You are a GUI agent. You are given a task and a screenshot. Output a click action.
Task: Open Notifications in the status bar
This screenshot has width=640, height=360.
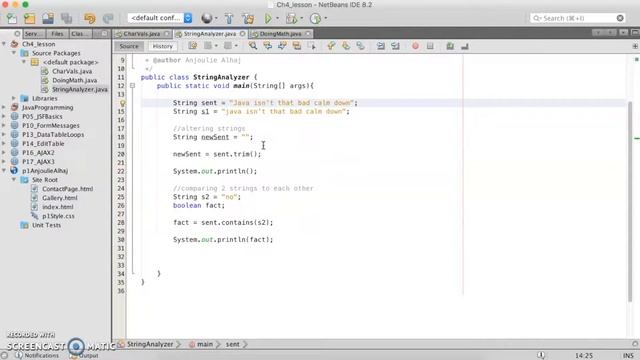click(x=37, y=356)
